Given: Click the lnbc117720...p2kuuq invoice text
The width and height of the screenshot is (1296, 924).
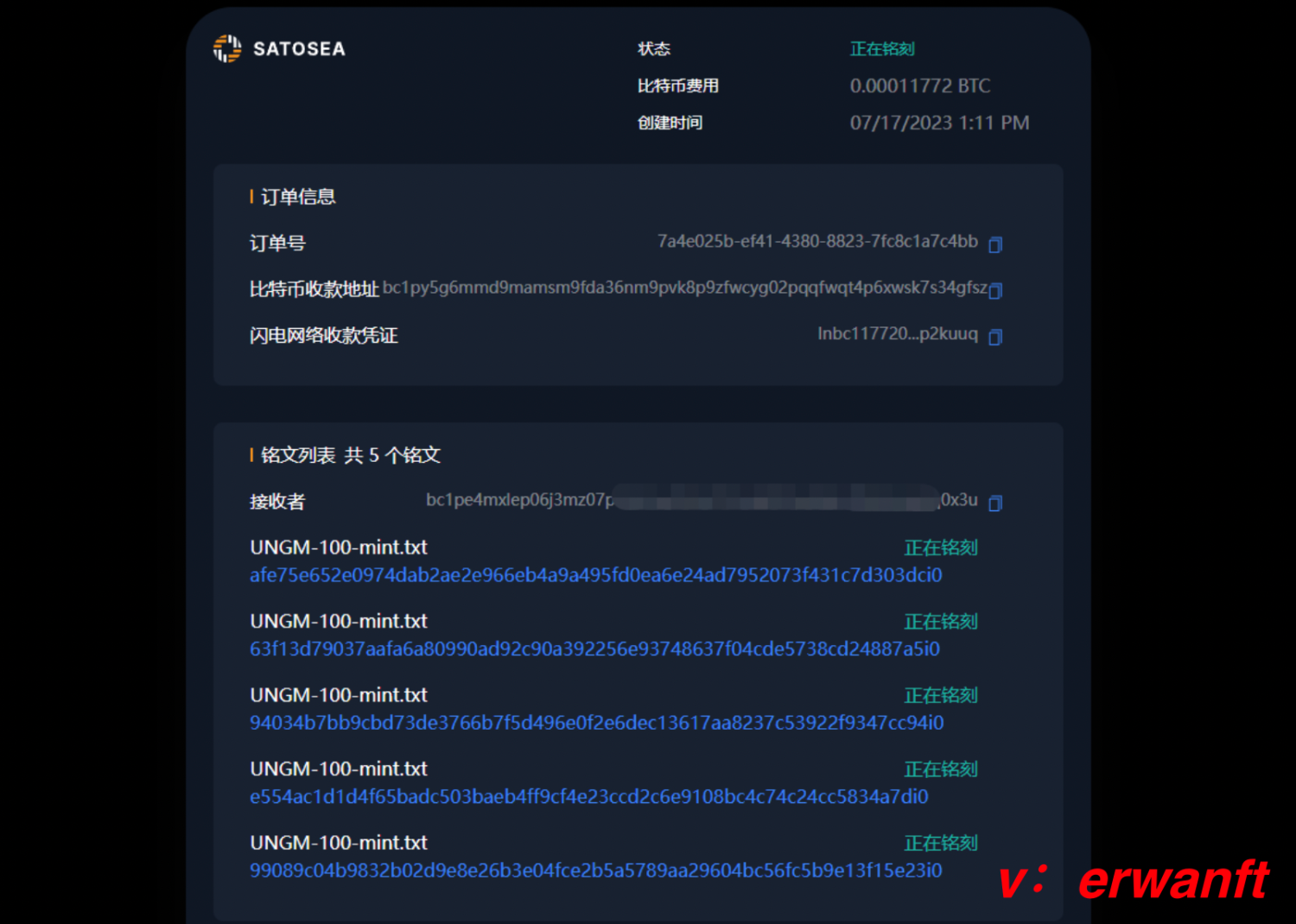Looking at the screenshot, I should pos(898,334).
